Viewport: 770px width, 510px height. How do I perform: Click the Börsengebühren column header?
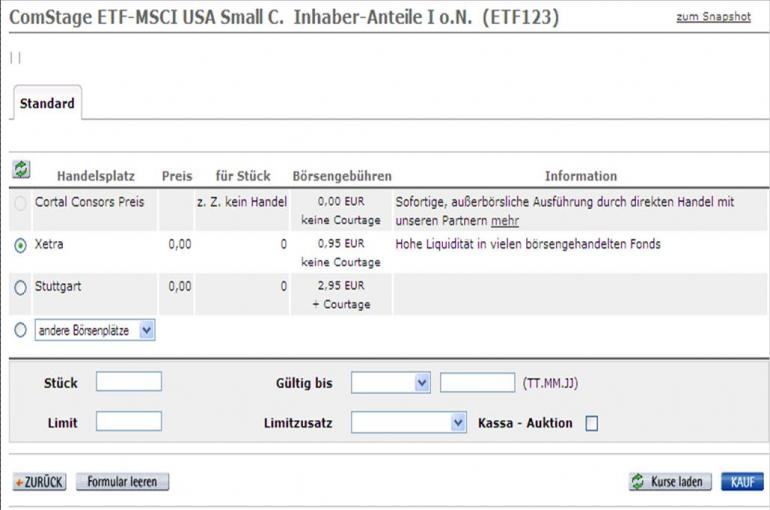pos(342,176)
